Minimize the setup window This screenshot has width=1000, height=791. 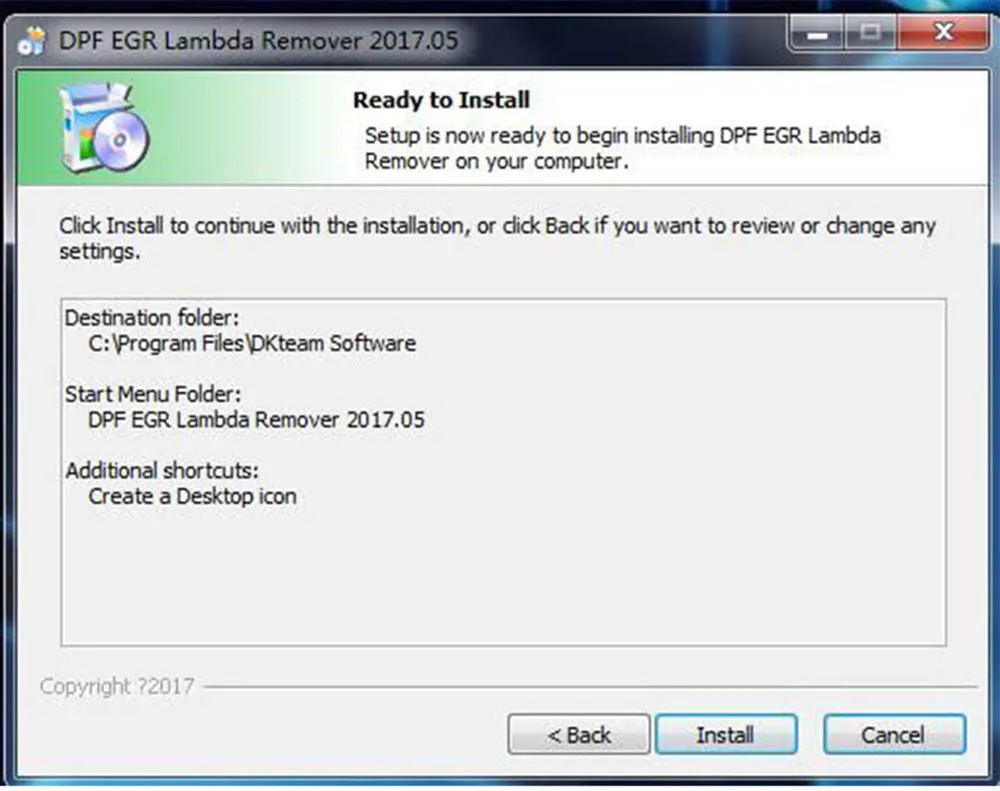pos(817,33)
